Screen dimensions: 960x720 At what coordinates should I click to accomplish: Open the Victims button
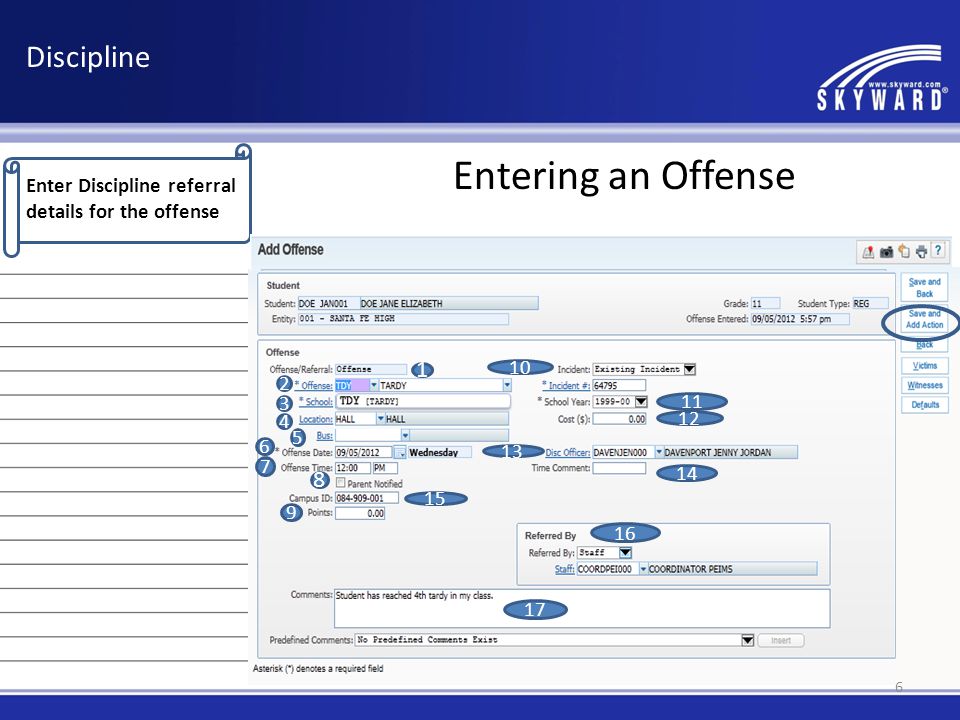[x=924, y=366]
